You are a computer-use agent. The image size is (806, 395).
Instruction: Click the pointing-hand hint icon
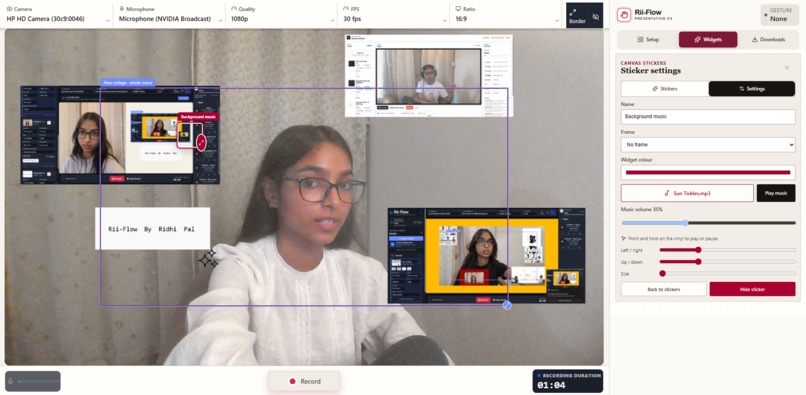click(624, 239)
